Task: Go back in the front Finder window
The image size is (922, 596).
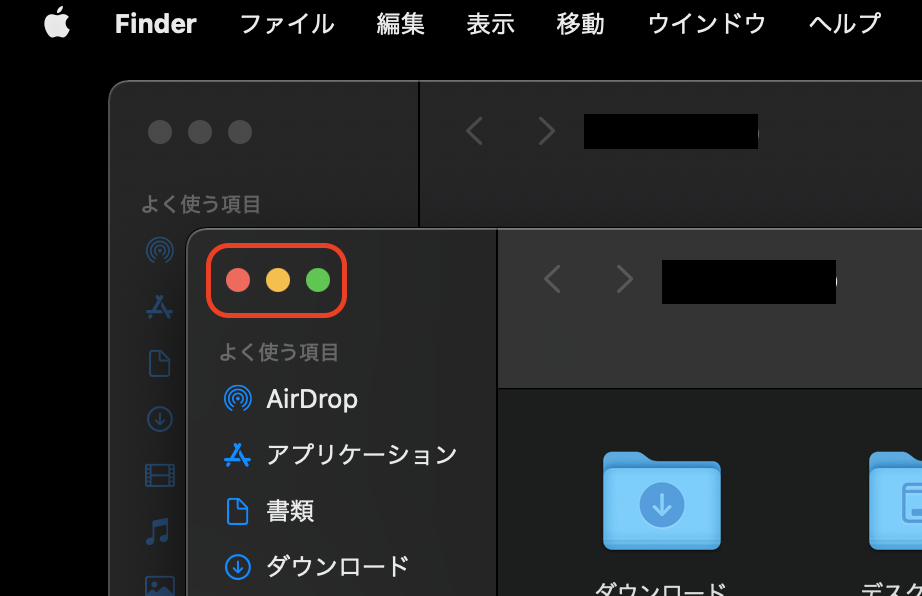Action: tap(552, 279)
